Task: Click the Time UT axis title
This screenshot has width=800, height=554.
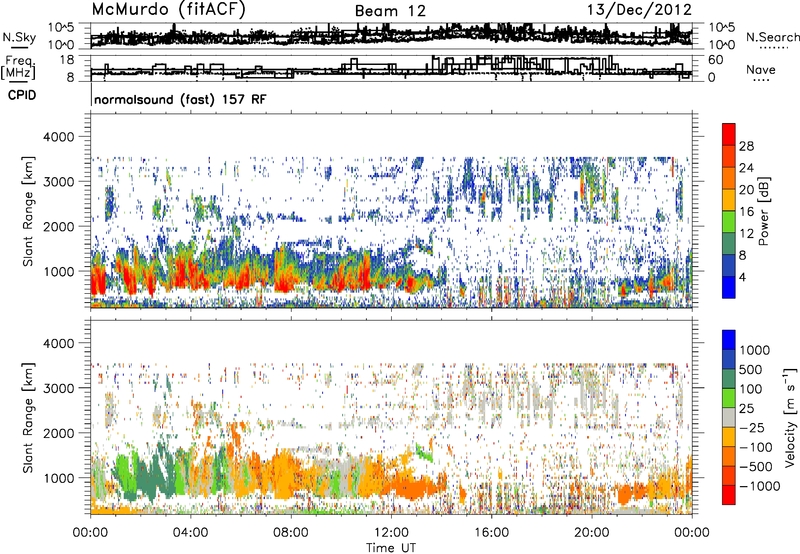Action: point(391,548)
